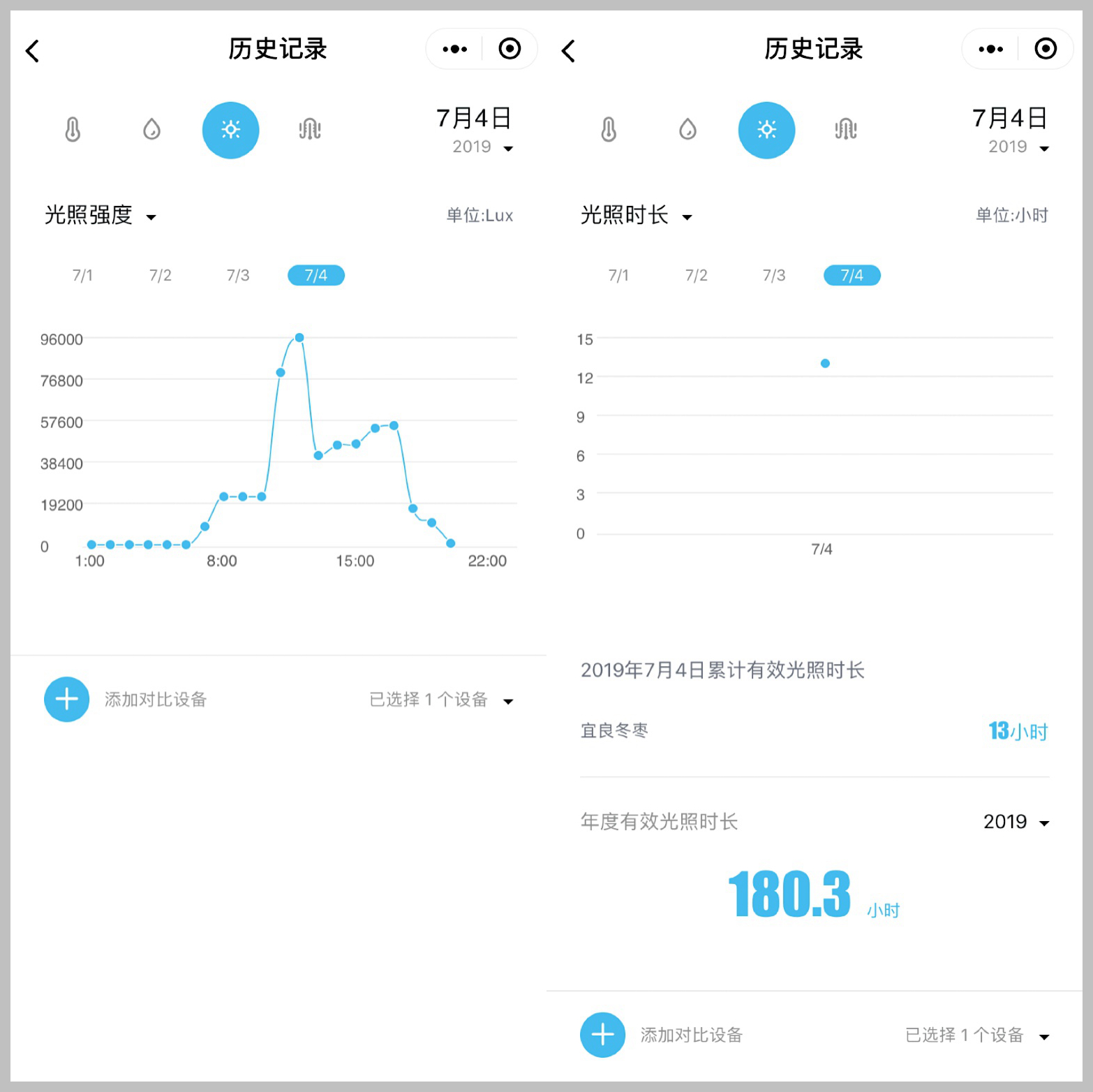The height and width of the screenshot is (1092, 1093).
Task: Tap active sunlight icon on left panel
Action: pyautogui.click(x=230, y=130)
